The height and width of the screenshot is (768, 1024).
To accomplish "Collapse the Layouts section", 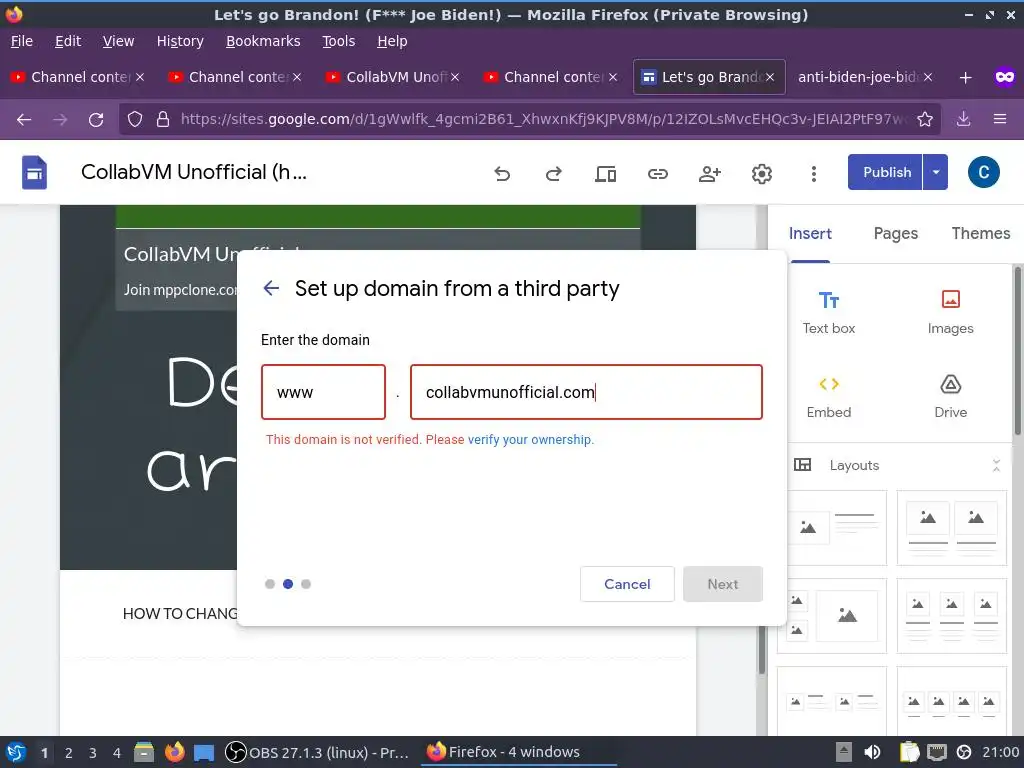I will tap(996, 465).
